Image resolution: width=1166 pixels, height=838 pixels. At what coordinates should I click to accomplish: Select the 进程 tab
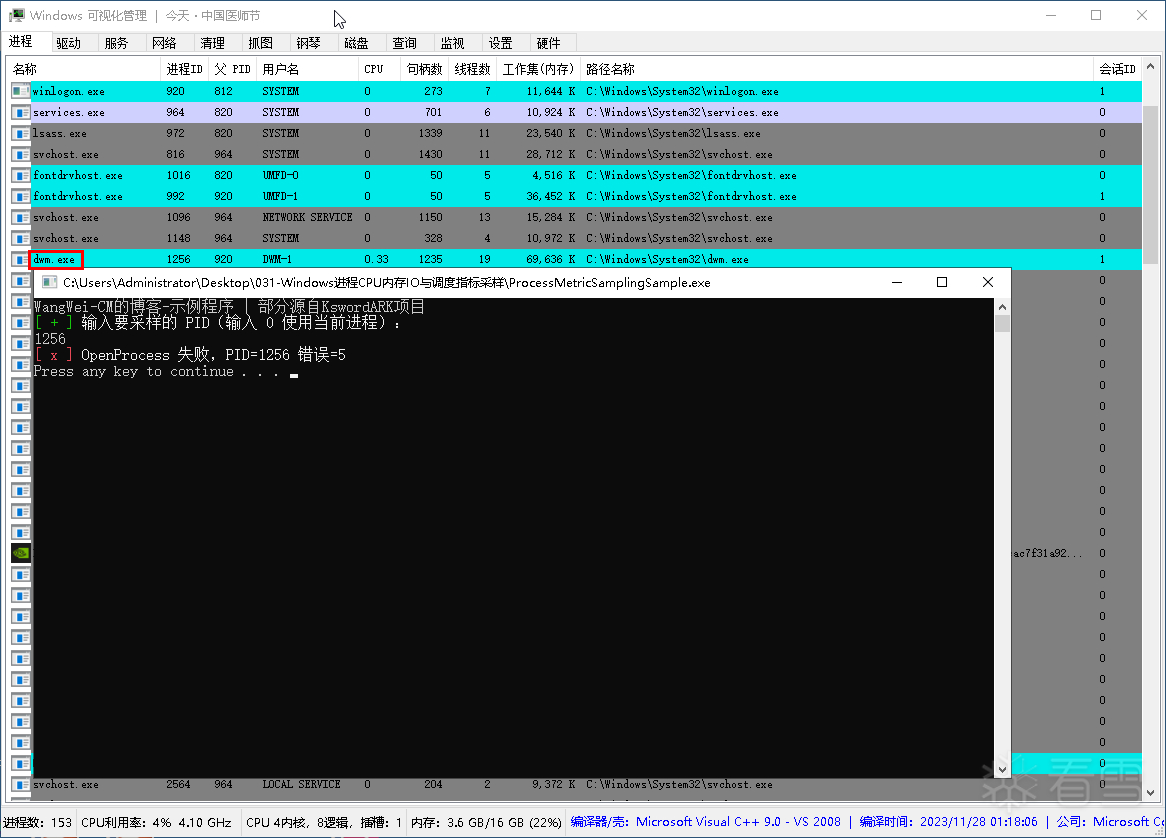21,42
